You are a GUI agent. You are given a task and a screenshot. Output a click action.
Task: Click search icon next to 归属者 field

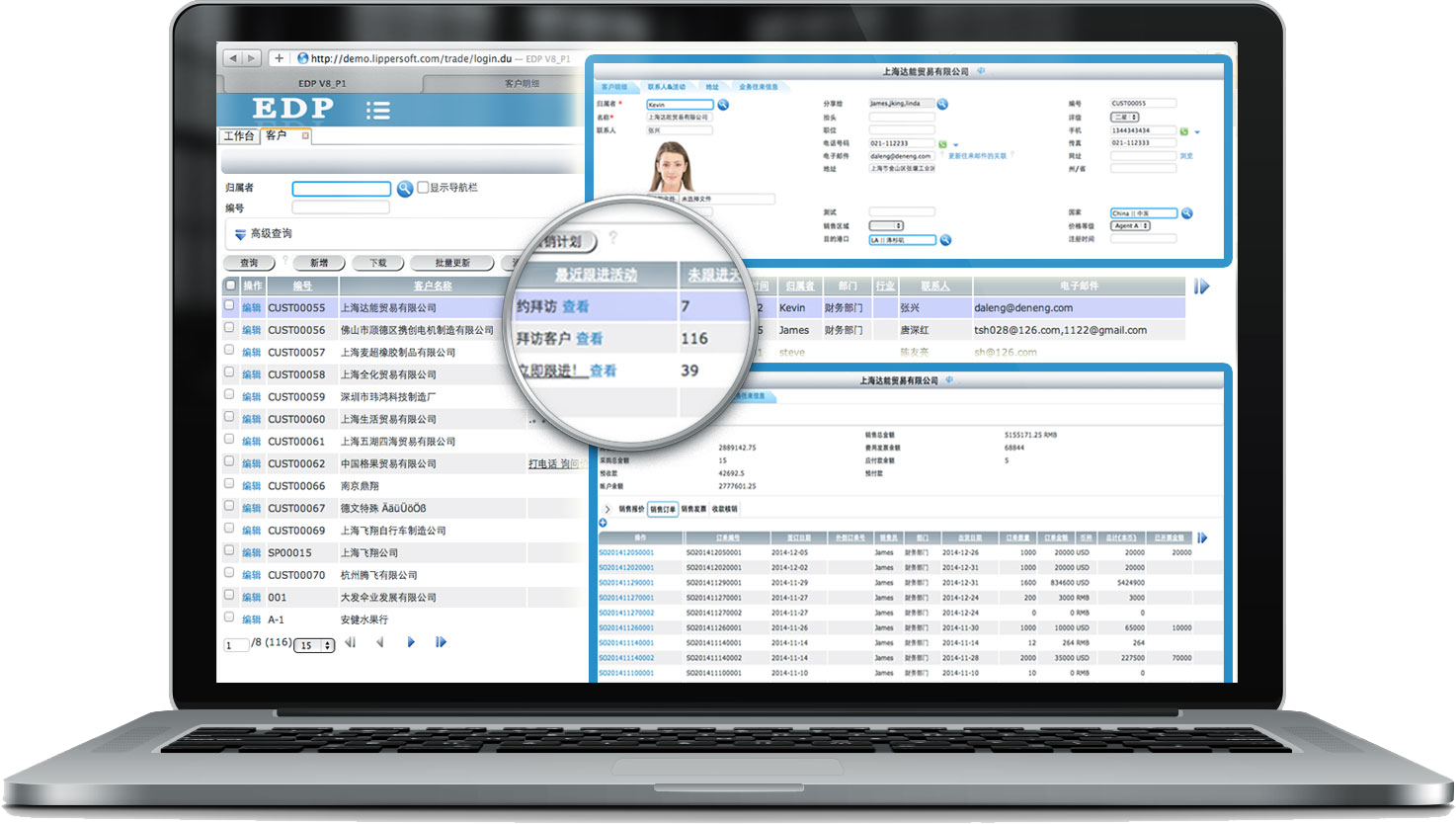(x=405, y=189)
